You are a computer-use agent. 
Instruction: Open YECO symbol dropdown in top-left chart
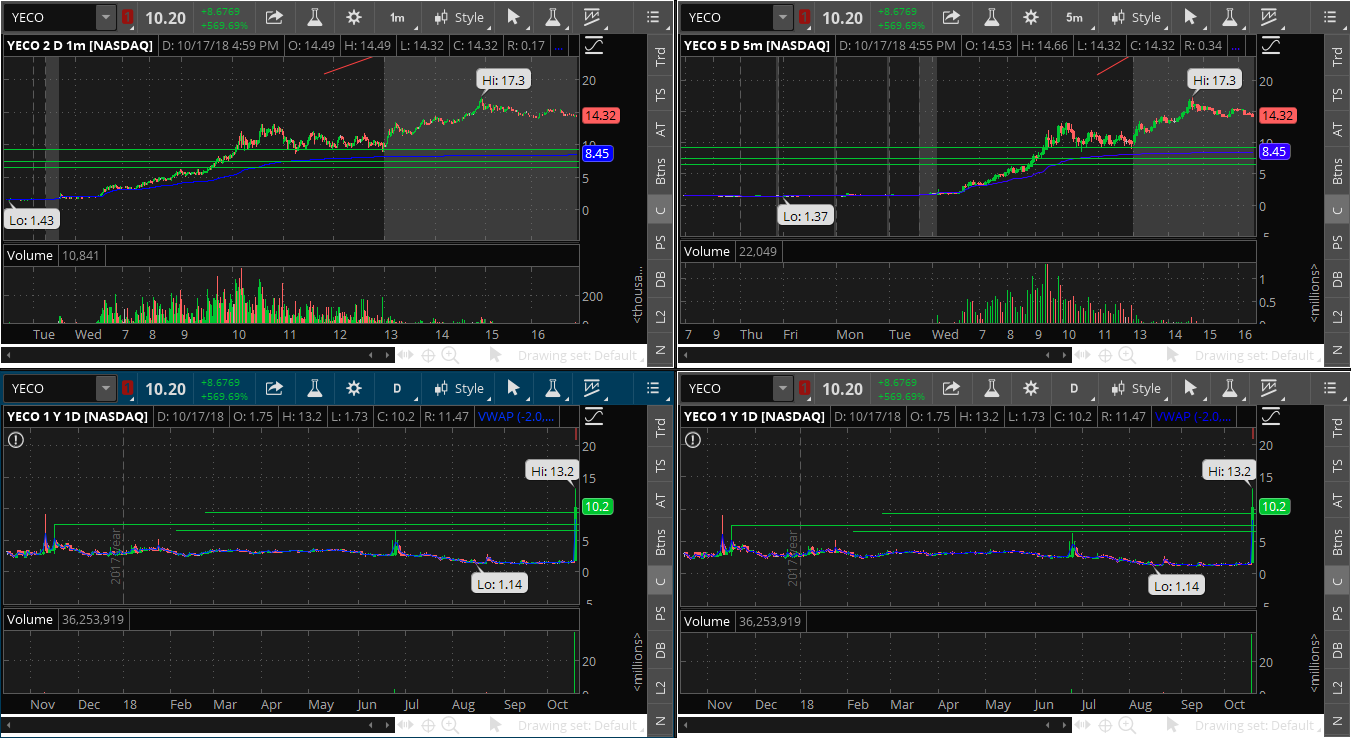pos(106,17)
